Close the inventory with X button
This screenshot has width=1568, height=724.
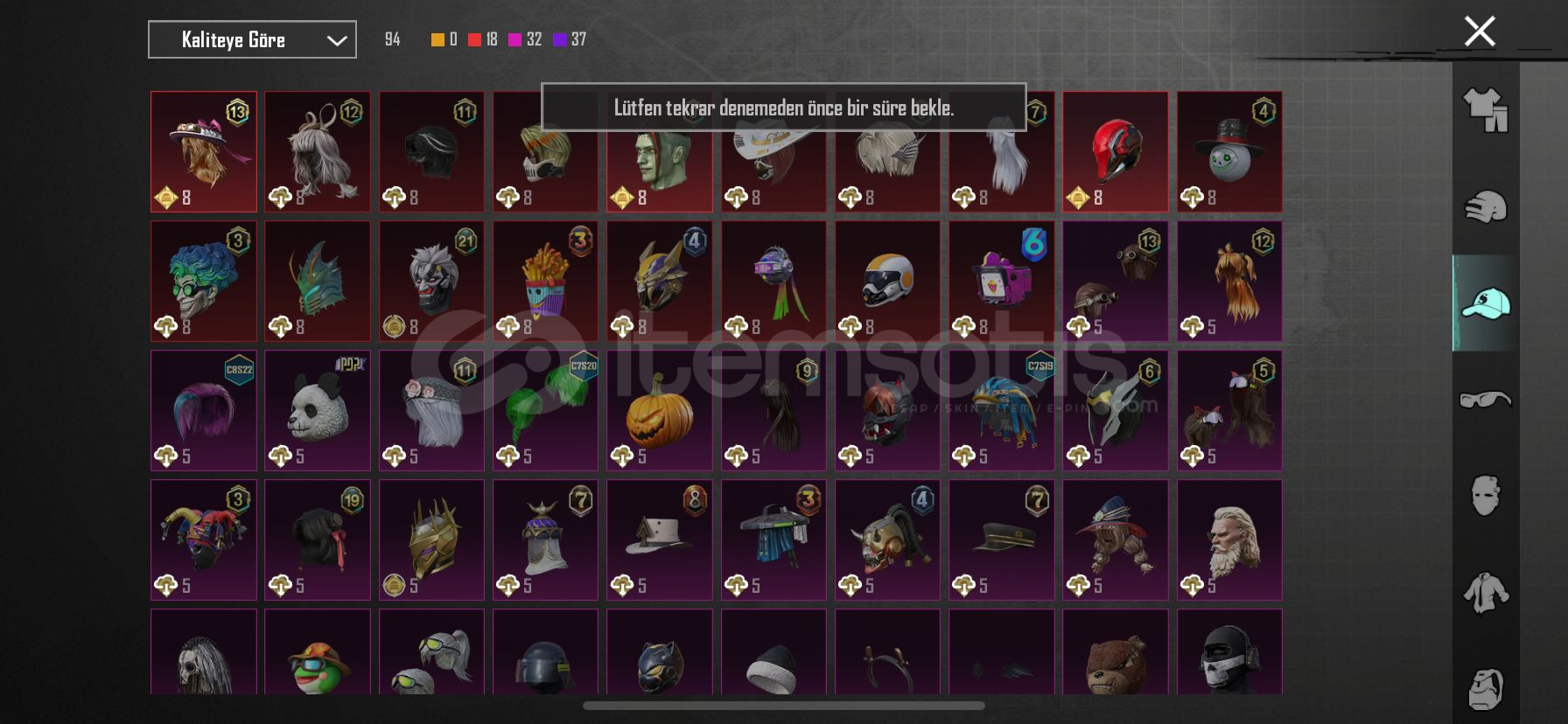pyautogui.click(x=1480, y=31)
